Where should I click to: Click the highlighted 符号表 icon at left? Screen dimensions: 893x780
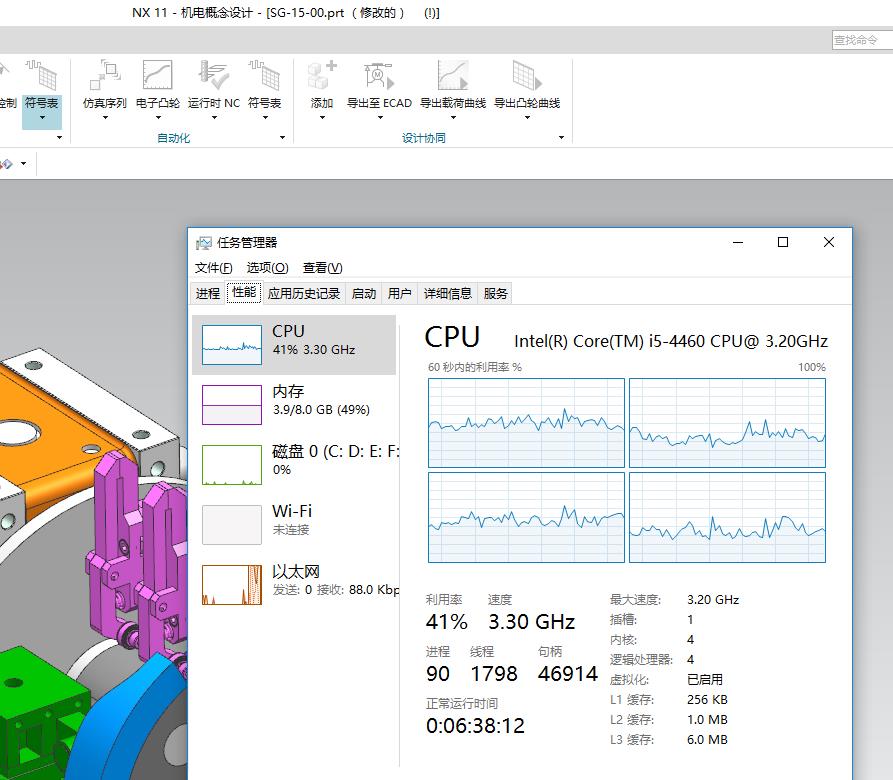pos(42,75)
